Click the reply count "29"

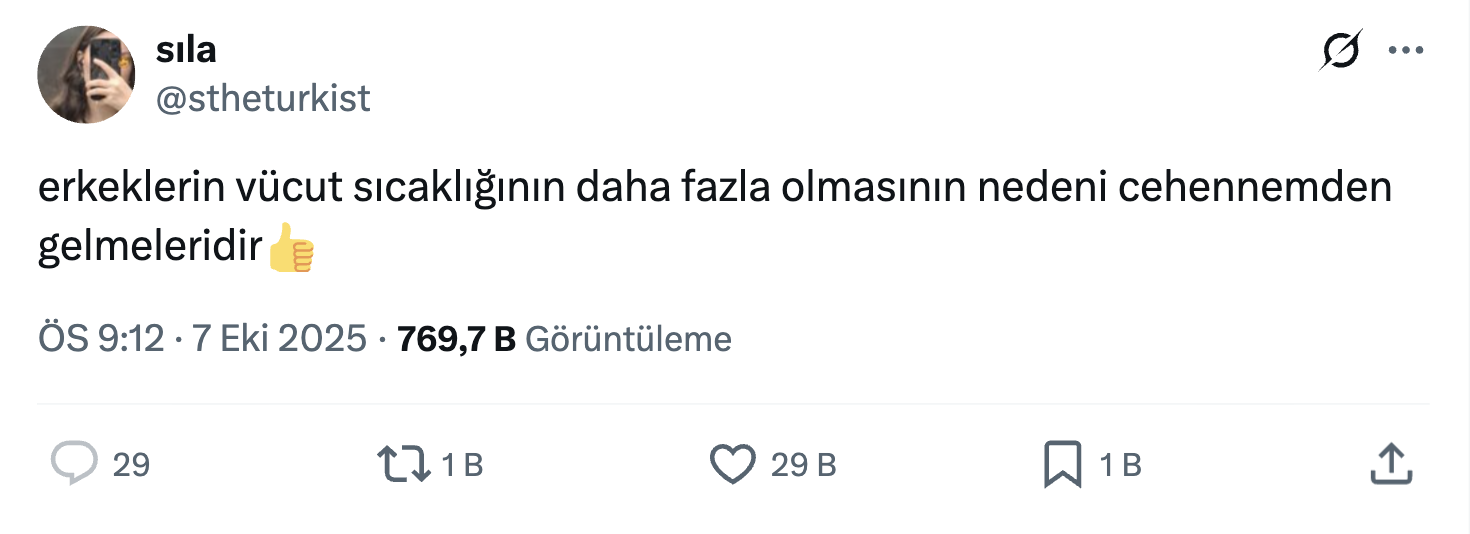click(x=131, y=465)
